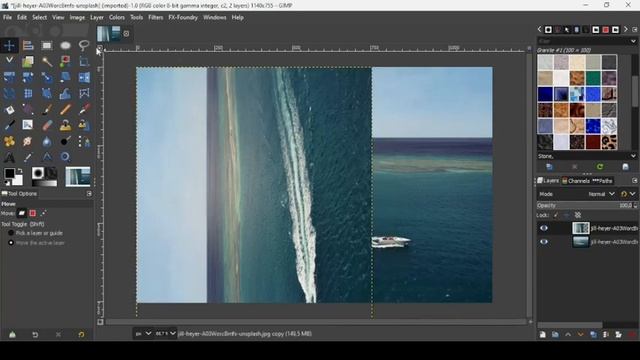Open the Filters menu
Image resolution: width=640 pixels, height=360 pixels.
(155, 18)
